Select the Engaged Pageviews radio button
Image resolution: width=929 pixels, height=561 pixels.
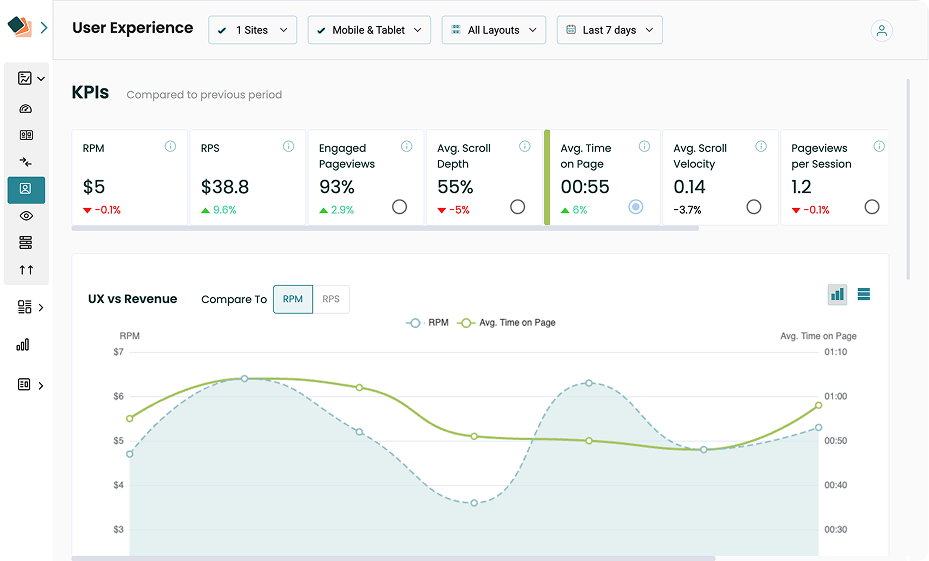[x=399, y=207]
